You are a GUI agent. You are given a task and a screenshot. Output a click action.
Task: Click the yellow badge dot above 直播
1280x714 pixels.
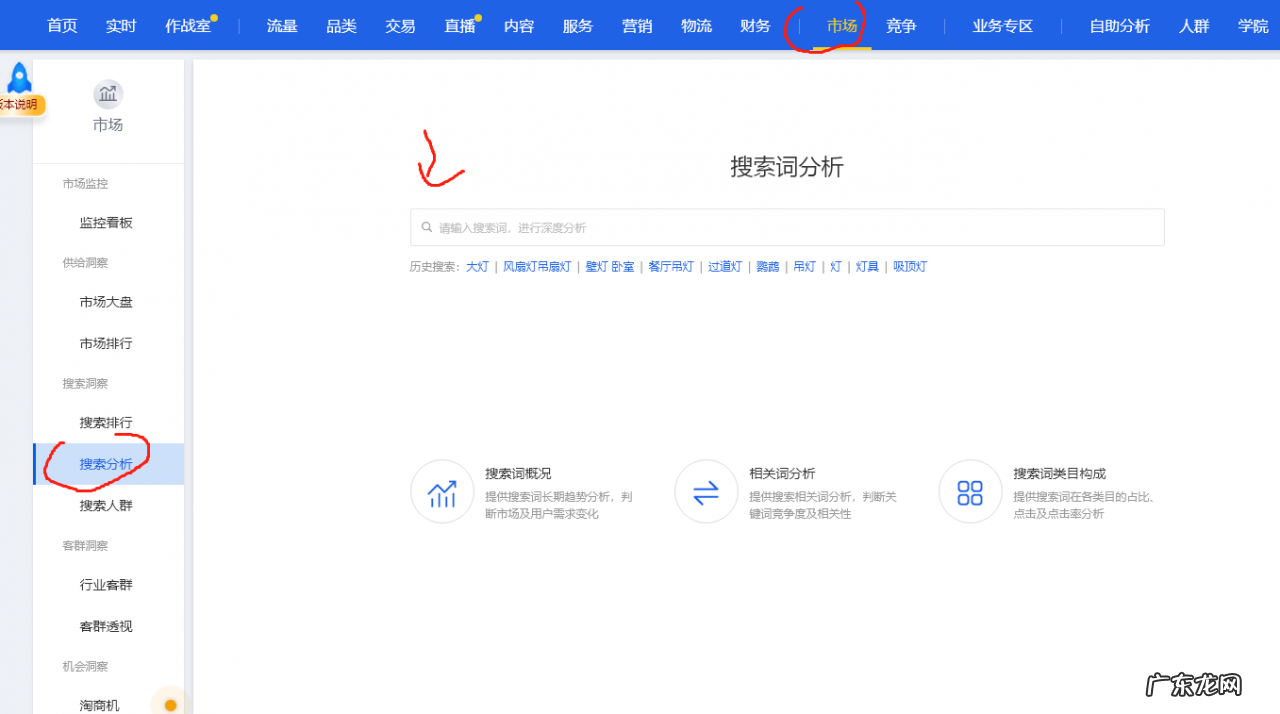click(477, 17)
